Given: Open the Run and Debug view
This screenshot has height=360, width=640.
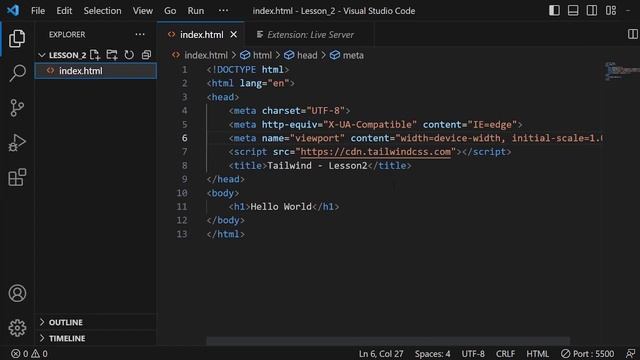Looking at the screenshot, I should pos(17,142).
